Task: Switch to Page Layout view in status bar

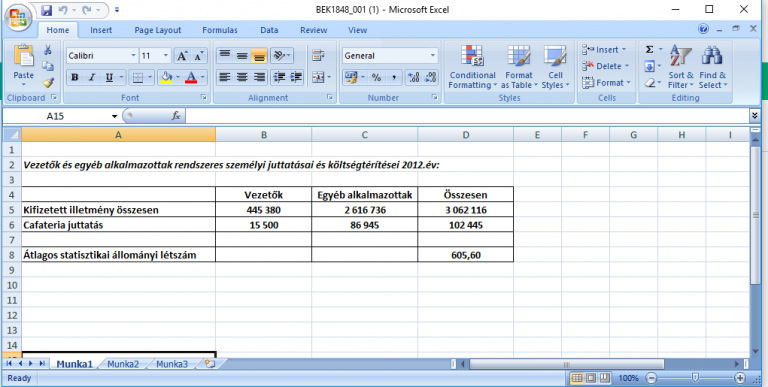Action: point(591,378)
